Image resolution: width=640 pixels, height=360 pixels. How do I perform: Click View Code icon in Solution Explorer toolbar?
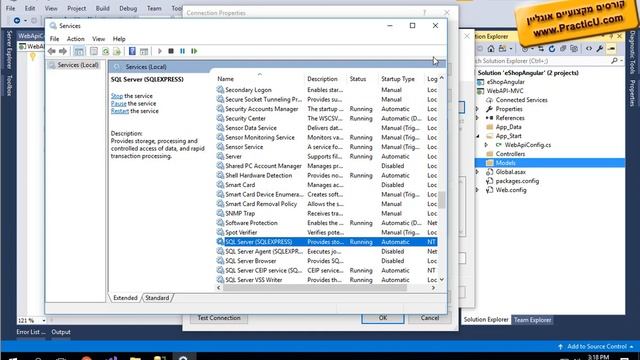pos(589,49)
